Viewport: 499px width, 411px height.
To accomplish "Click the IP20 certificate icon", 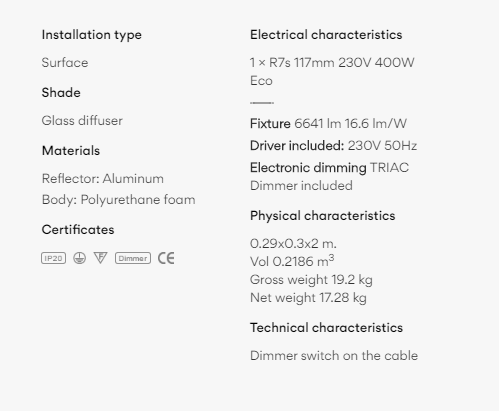I will [x=53, y=258].
